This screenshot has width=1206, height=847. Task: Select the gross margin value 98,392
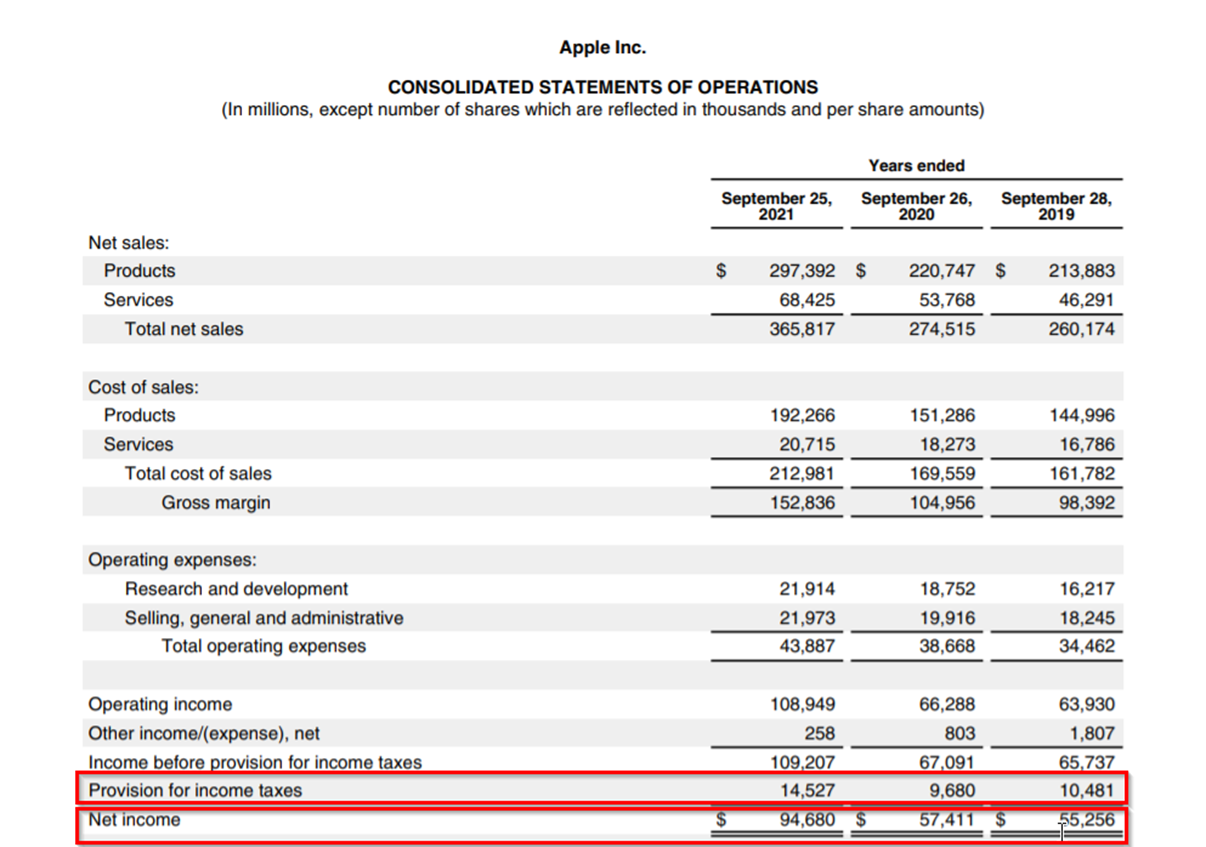pos(1086,503)
